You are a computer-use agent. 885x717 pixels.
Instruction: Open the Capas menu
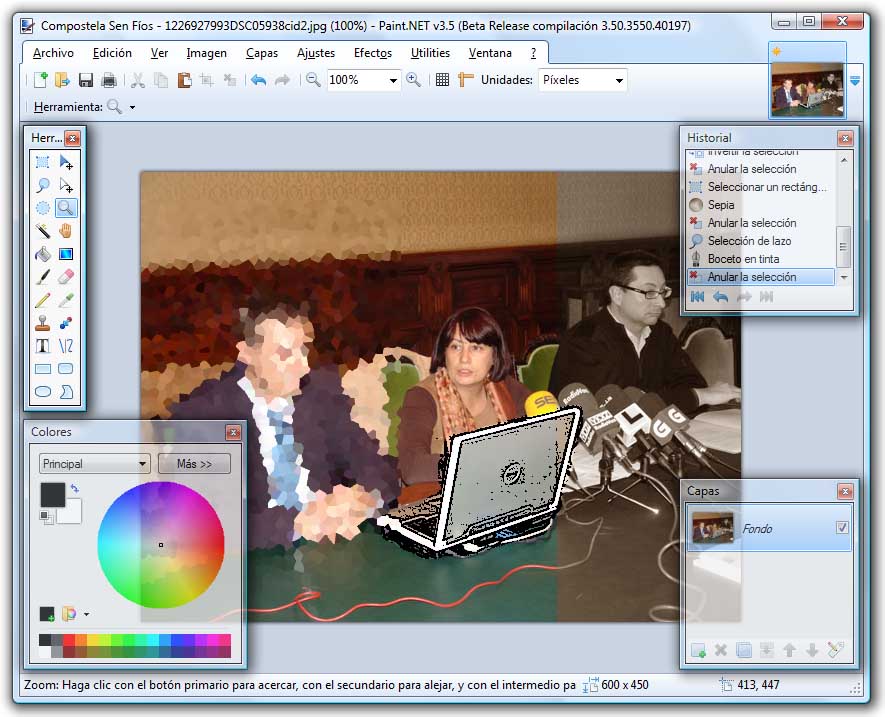tap(262, 53)
